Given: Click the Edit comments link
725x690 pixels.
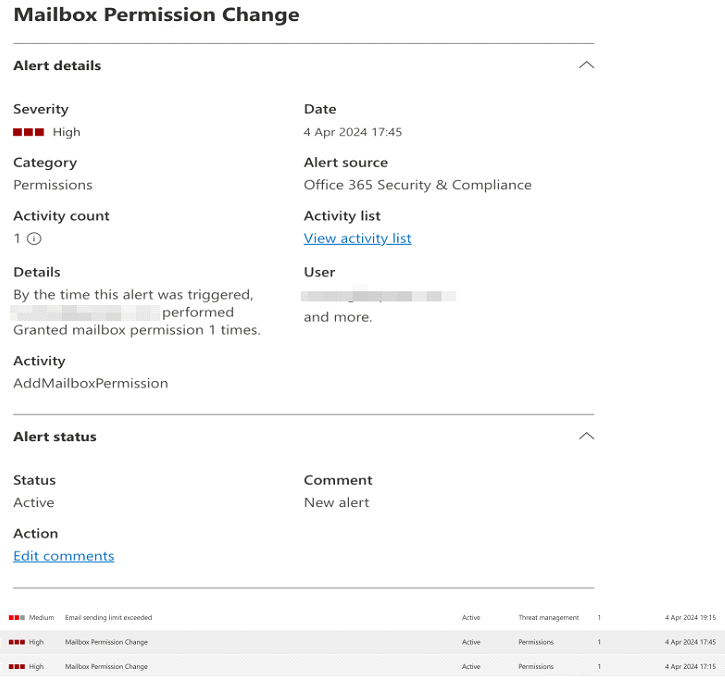Looking at the screenshot, I should (x=63, y=556).
